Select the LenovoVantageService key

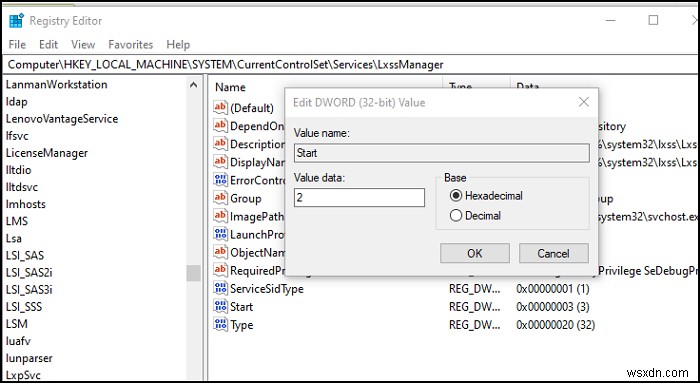62,119
